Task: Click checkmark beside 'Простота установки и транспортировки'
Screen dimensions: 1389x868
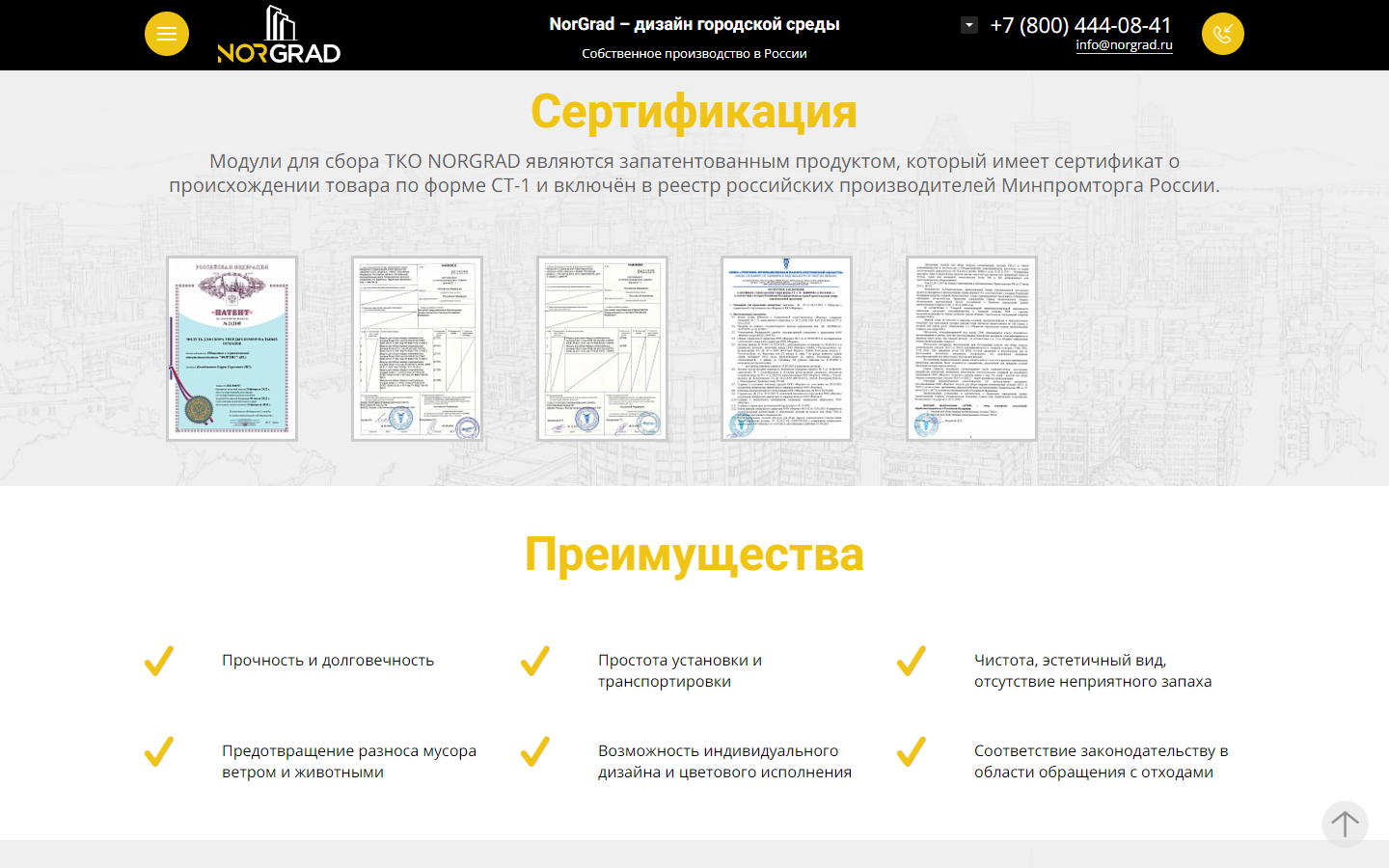Action: pyautogui.click(x=535, y=661)
